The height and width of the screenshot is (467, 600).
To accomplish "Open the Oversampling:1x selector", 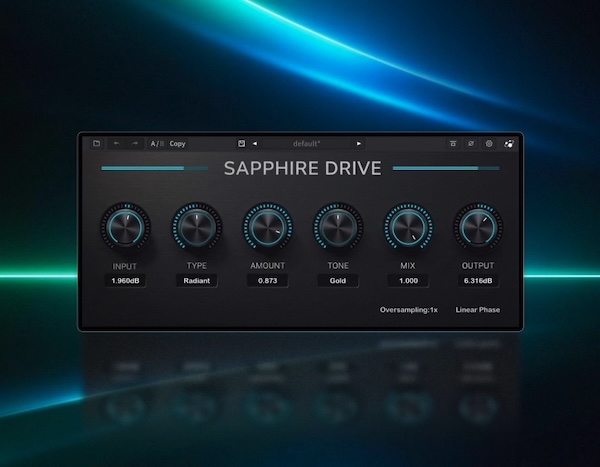I will click(409, 310).
